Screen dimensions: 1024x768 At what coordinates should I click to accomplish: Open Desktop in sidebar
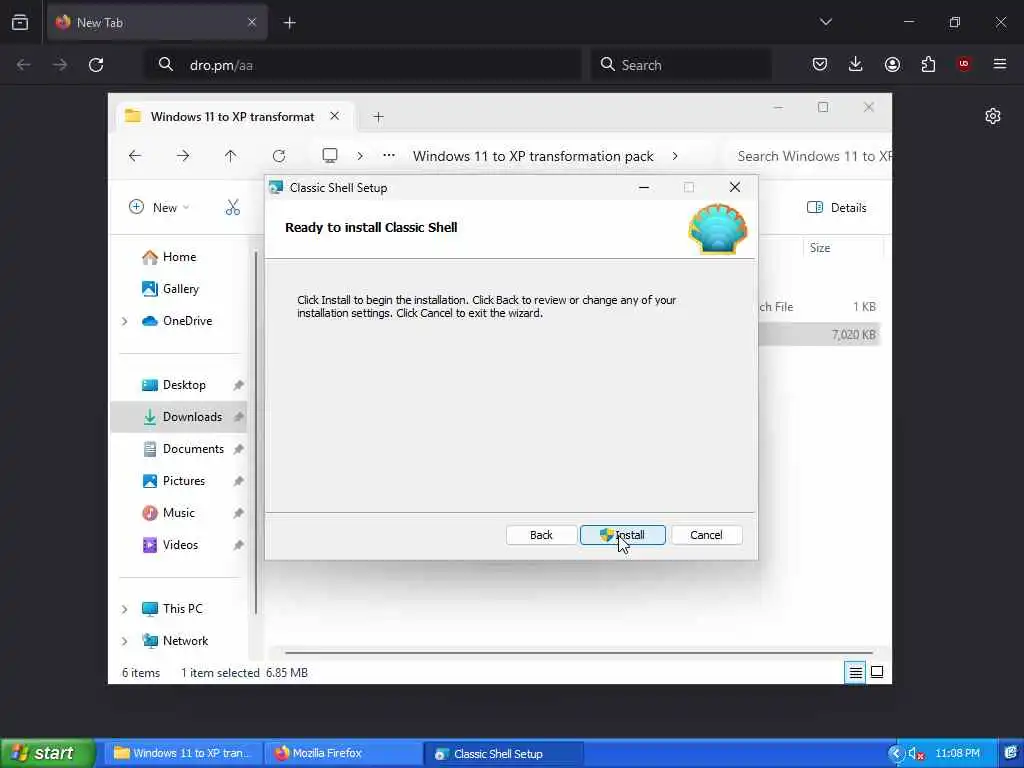184,385
